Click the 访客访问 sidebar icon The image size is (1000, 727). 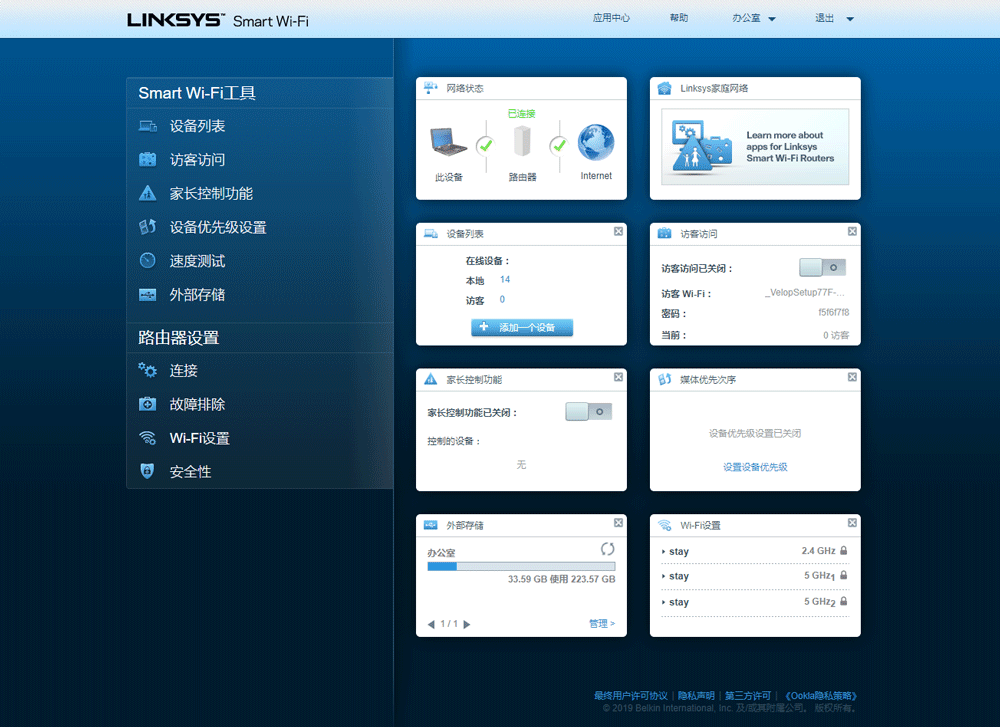(x=147, y=159)
